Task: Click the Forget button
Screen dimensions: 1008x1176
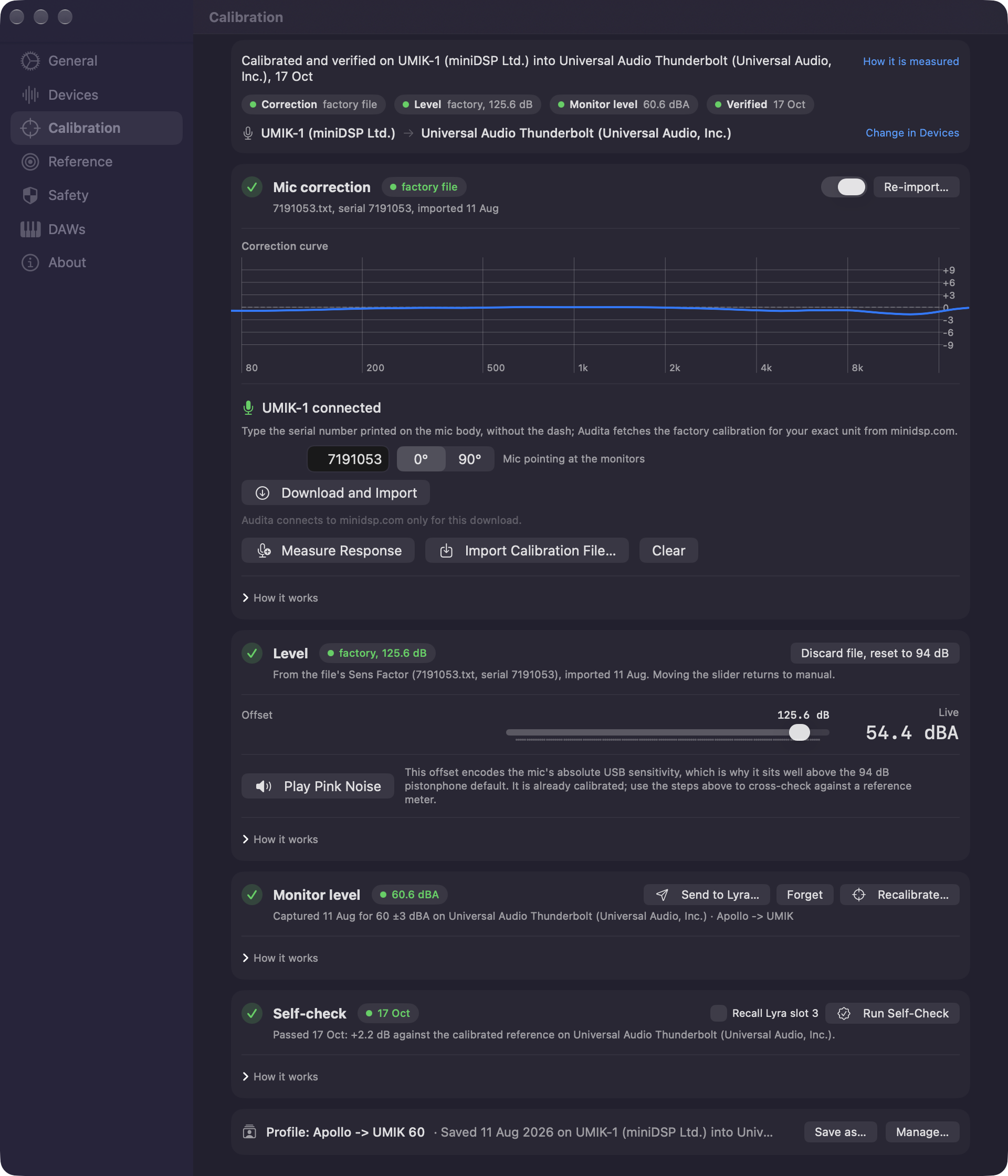Action: (804, 895)
